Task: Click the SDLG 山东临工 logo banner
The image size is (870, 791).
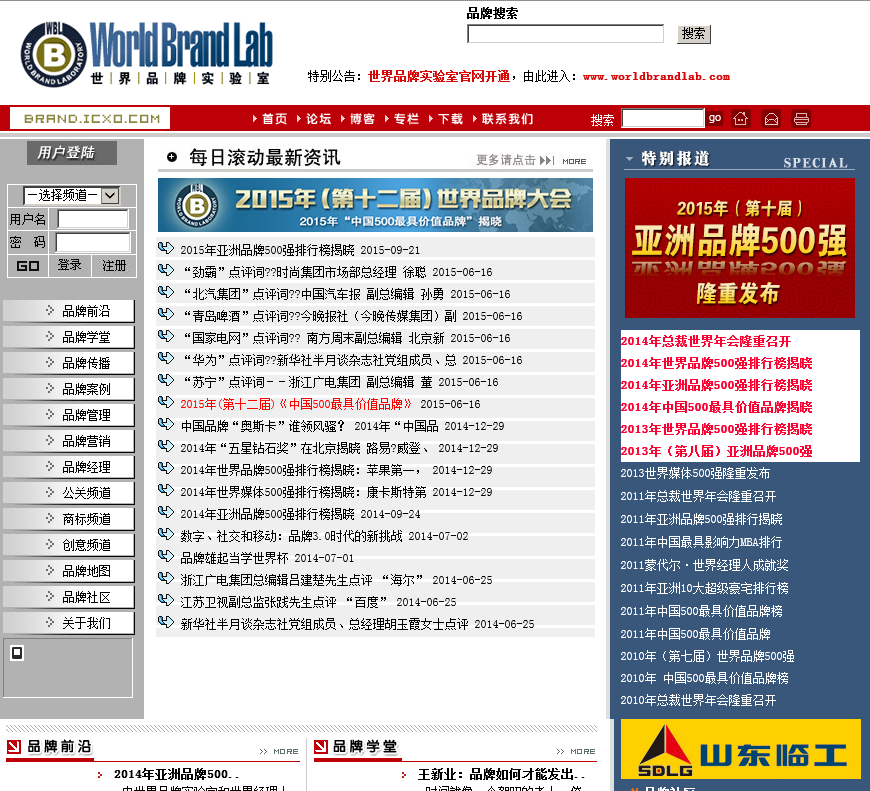Action: 740,749
